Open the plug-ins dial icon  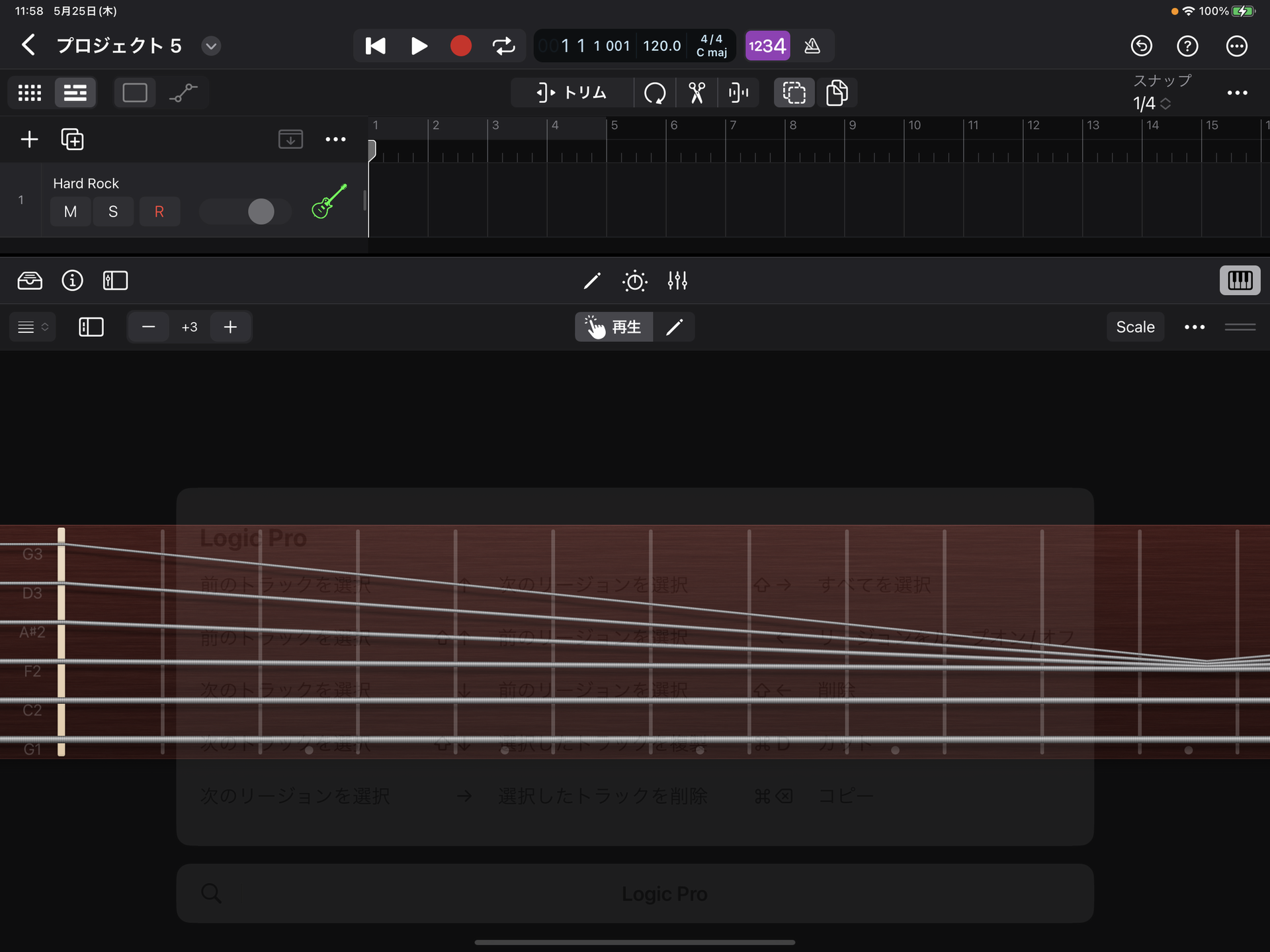pos(634,281)
